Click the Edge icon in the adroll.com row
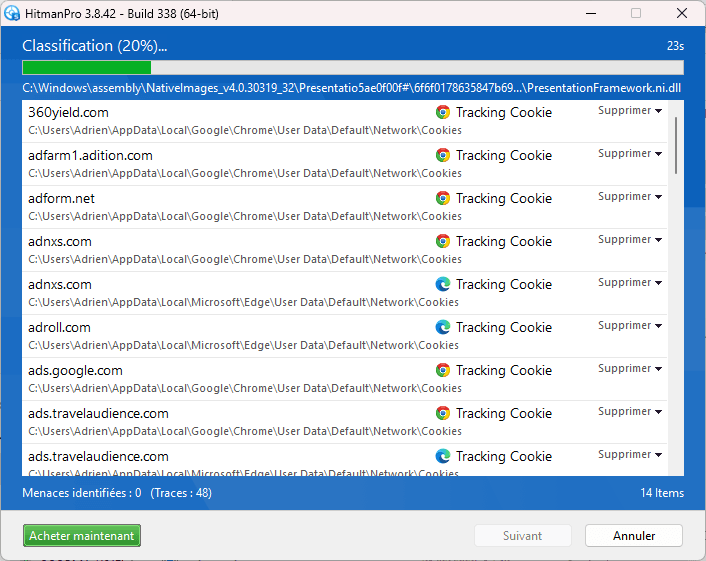 pyautogui.click(x=443, y=327)
